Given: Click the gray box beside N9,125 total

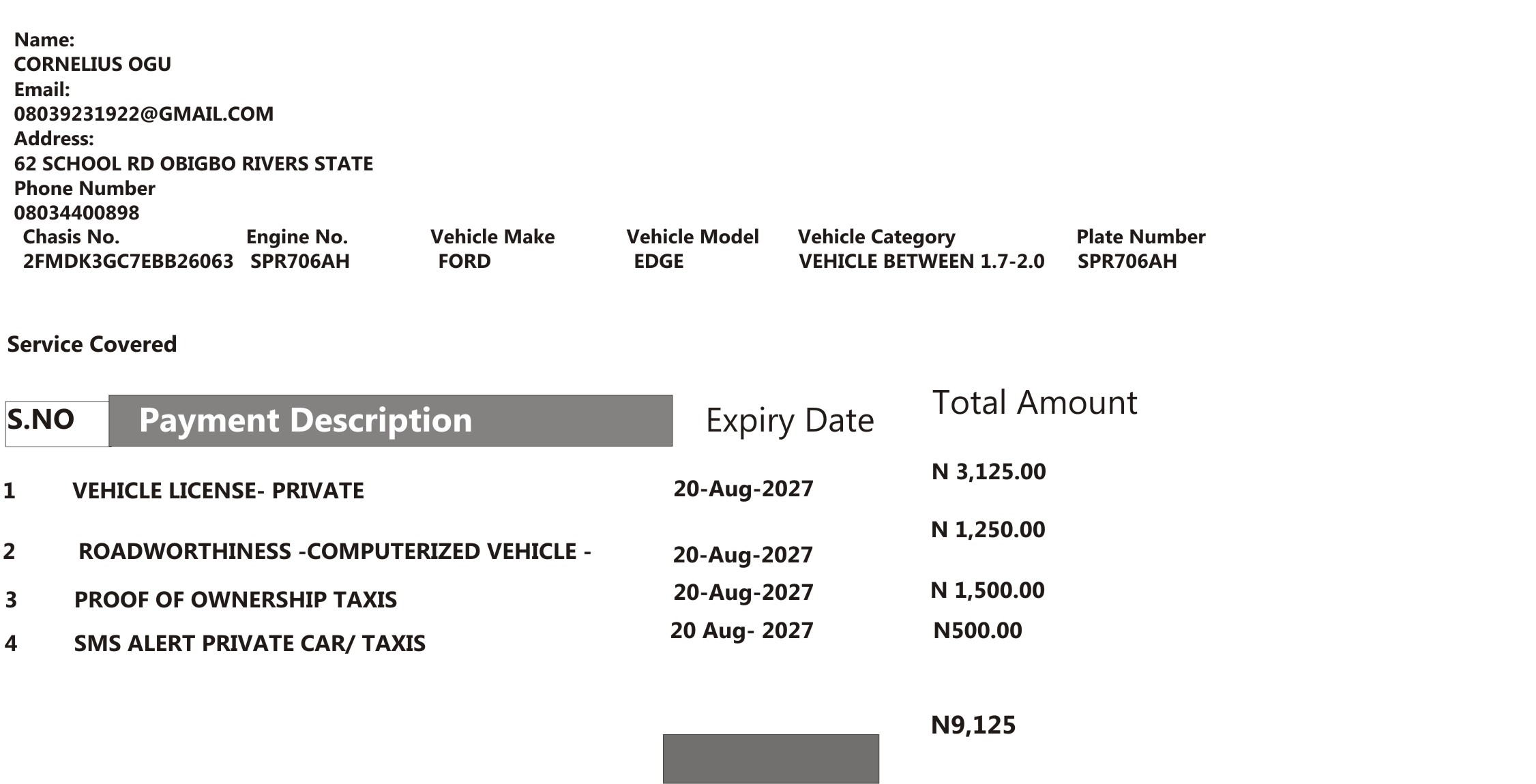Looking at the screenshot, I should click(x=771, y=759).
